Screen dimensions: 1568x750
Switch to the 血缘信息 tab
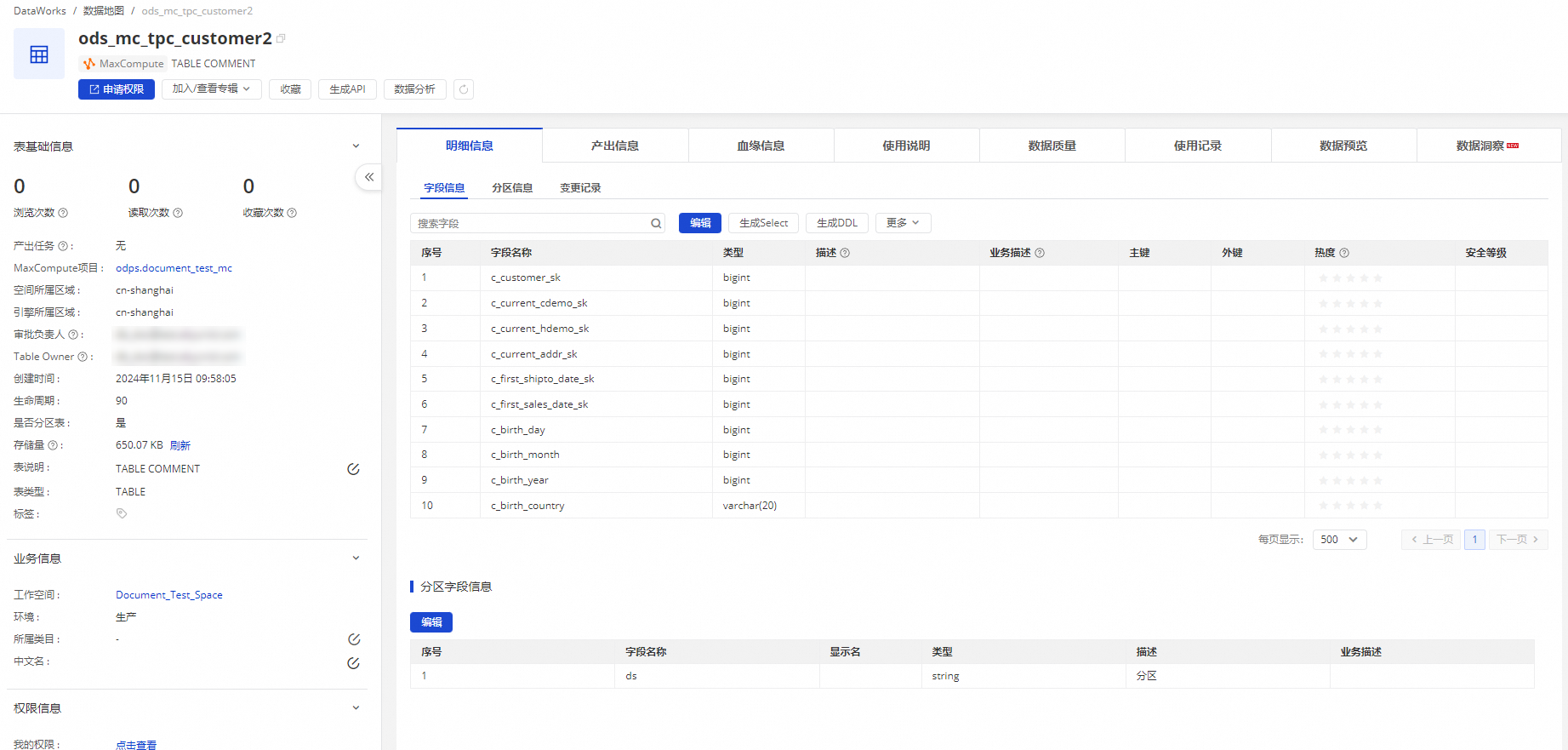pos(761,146)
